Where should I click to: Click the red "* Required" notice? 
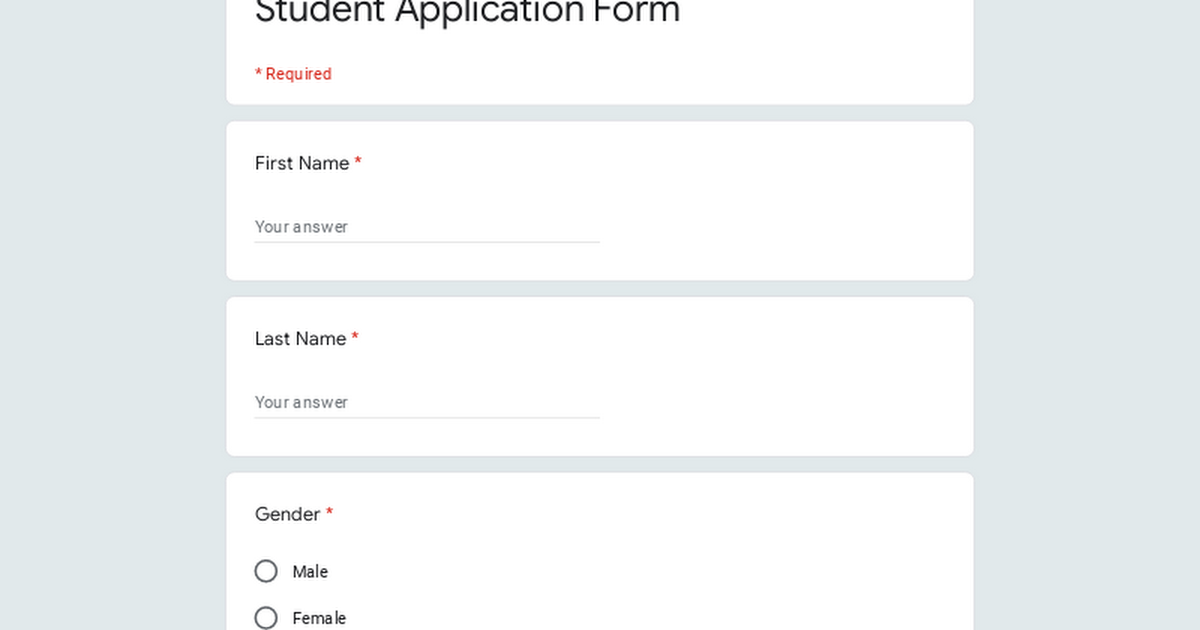coord(293,74)
